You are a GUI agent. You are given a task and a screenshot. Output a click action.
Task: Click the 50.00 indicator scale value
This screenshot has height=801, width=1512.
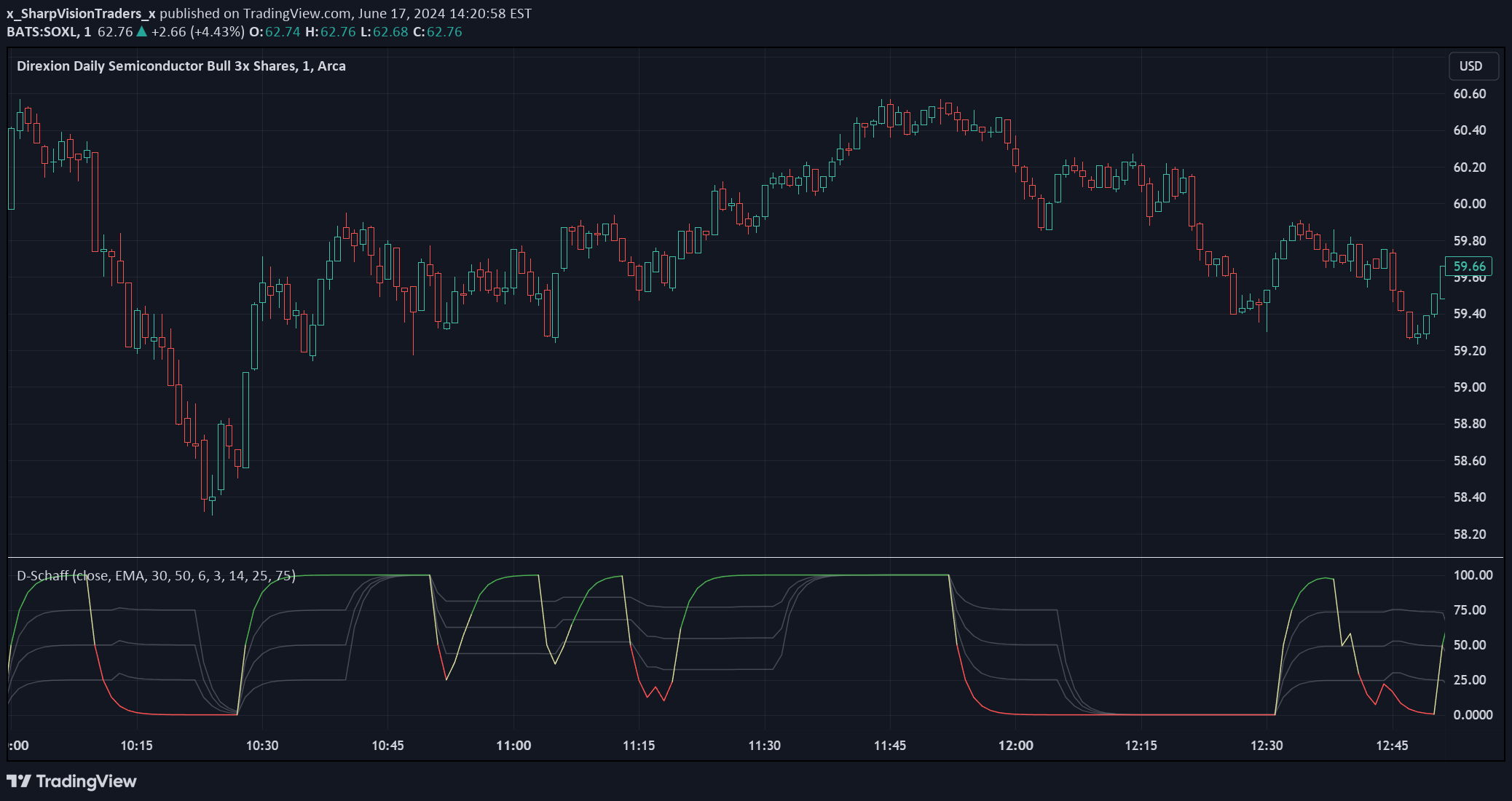[x=1470, y=645]
